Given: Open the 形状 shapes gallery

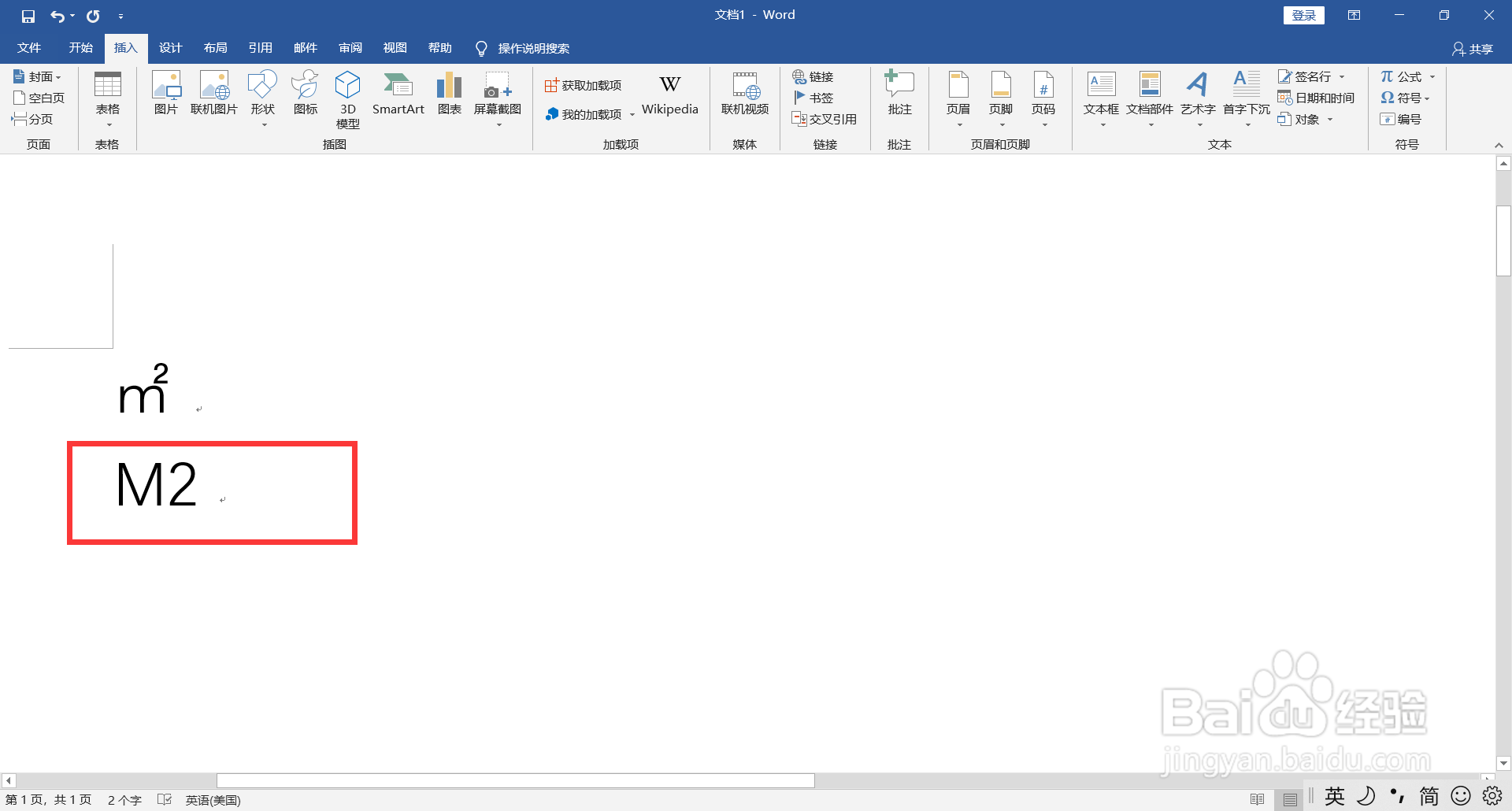Looking at the screenshot, I should (263, 99).
